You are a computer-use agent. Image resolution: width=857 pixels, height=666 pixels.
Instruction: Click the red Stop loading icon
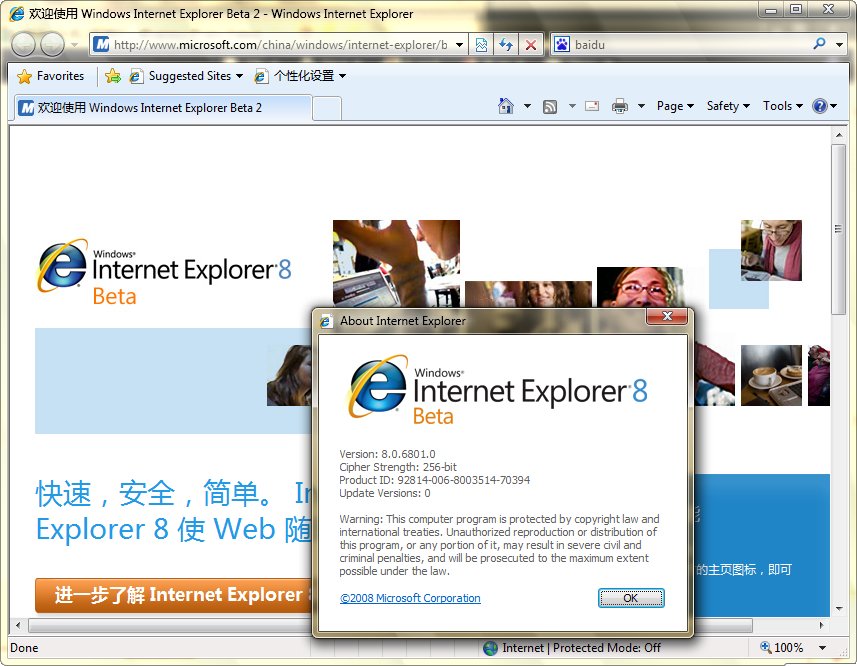point(531,45)
